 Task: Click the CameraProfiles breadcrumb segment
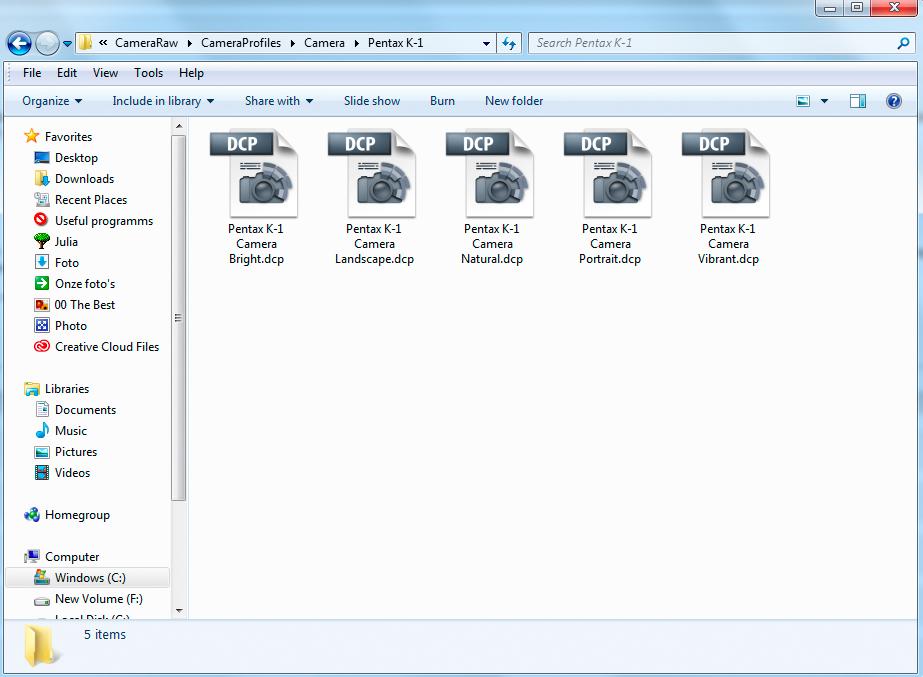pyautogui.click(x=241, y=43)
